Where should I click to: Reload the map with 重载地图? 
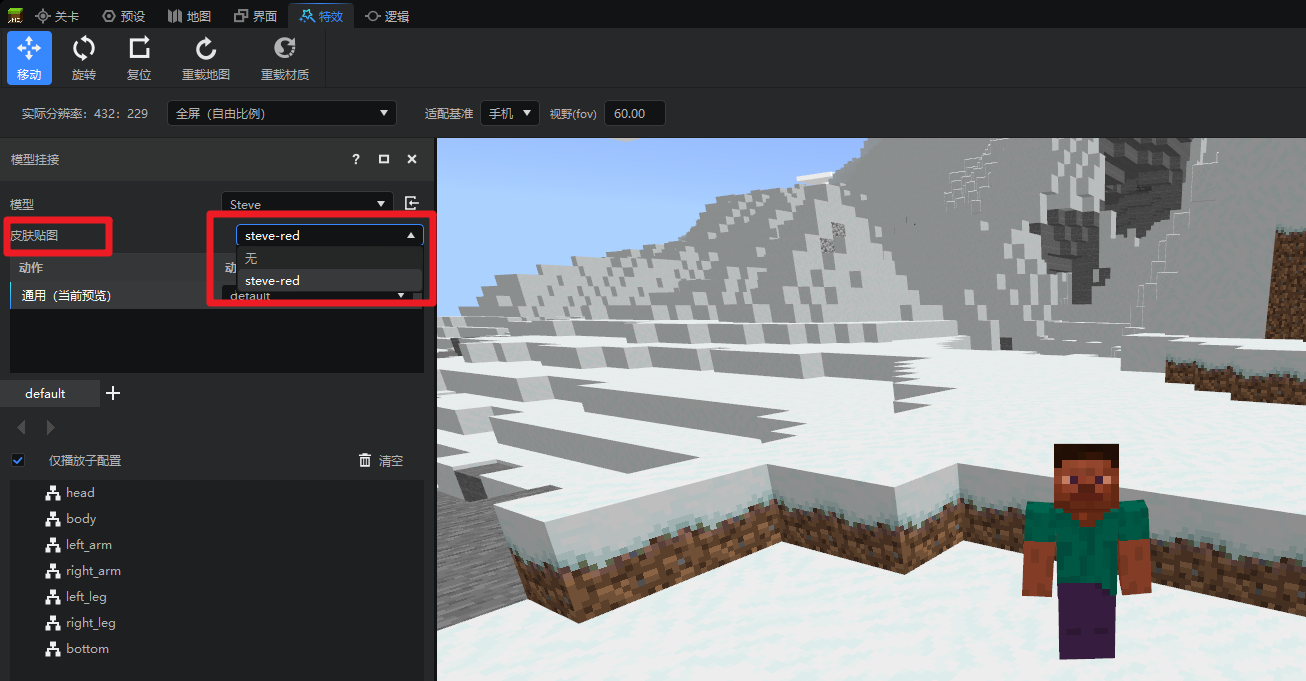point(206,58)
